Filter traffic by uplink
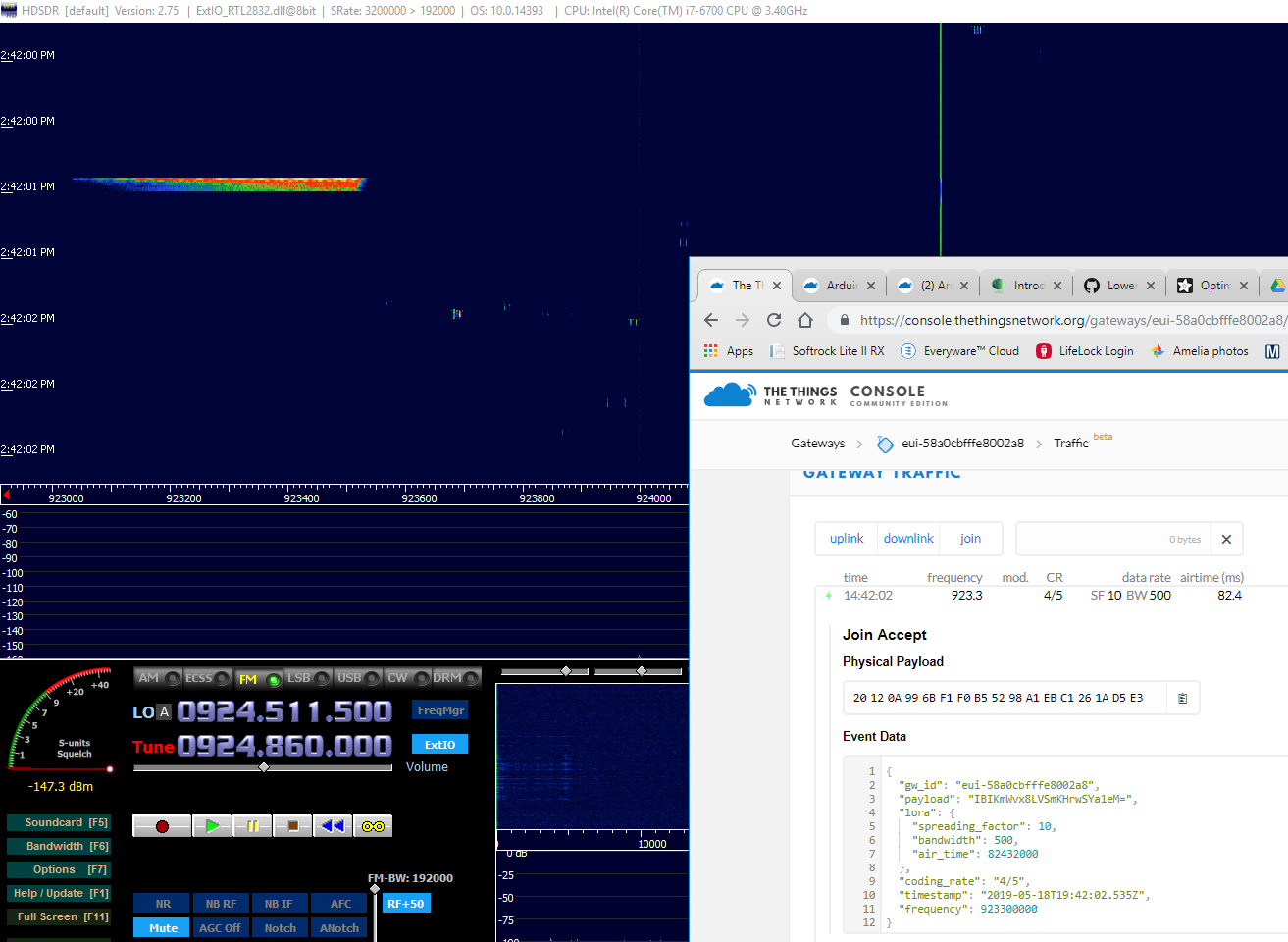Screen dimensions: 1288x942 (847, 539)
